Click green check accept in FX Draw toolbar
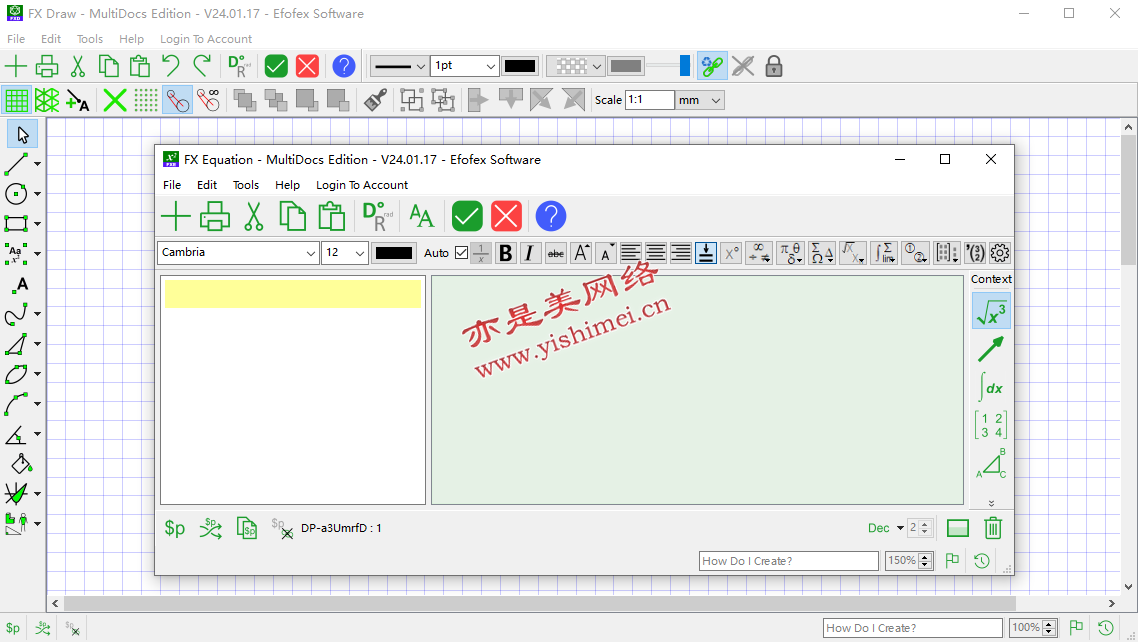The width and height of the screenshot is (1138, 642). click(276, 66)
